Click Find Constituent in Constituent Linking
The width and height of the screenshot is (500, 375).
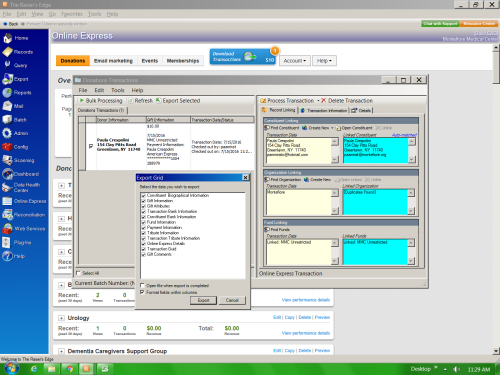point(282,128)
